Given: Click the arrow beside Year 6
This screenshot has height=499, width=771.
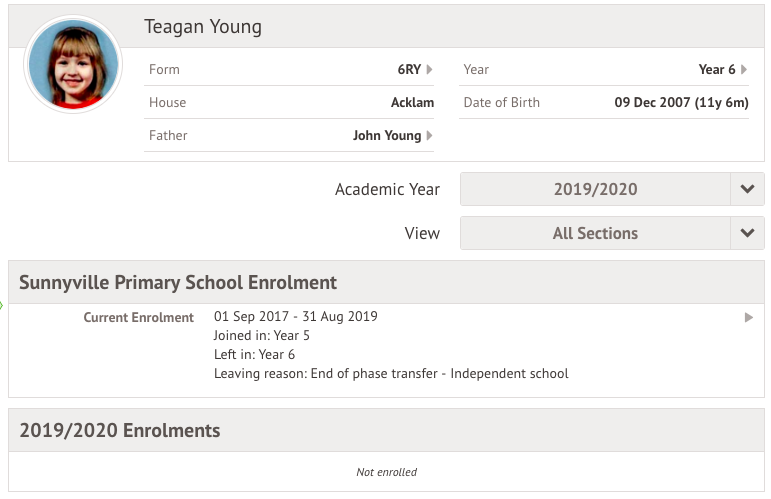Looking at the screenshot, I should [x=744, y=69].
